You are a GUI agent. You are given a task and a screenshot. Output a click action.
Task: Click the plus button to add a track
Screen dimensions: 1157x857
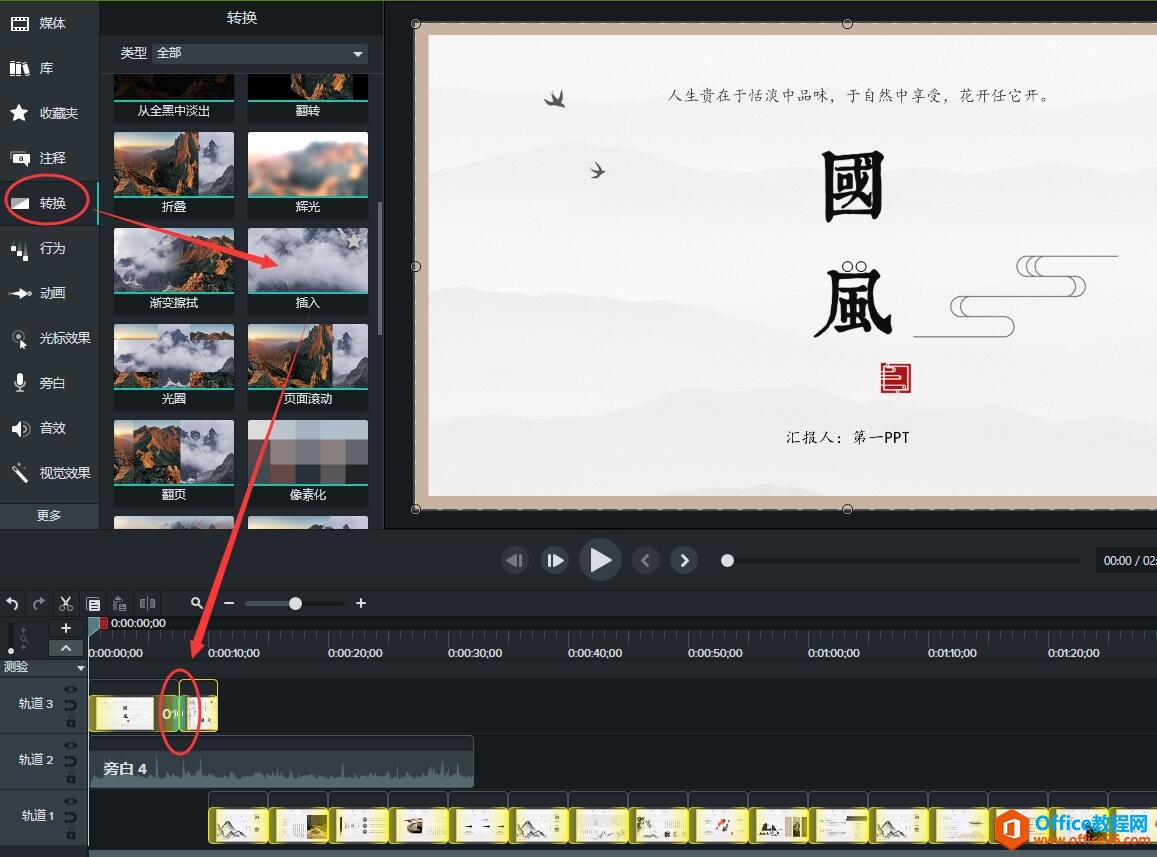point(66,628)
